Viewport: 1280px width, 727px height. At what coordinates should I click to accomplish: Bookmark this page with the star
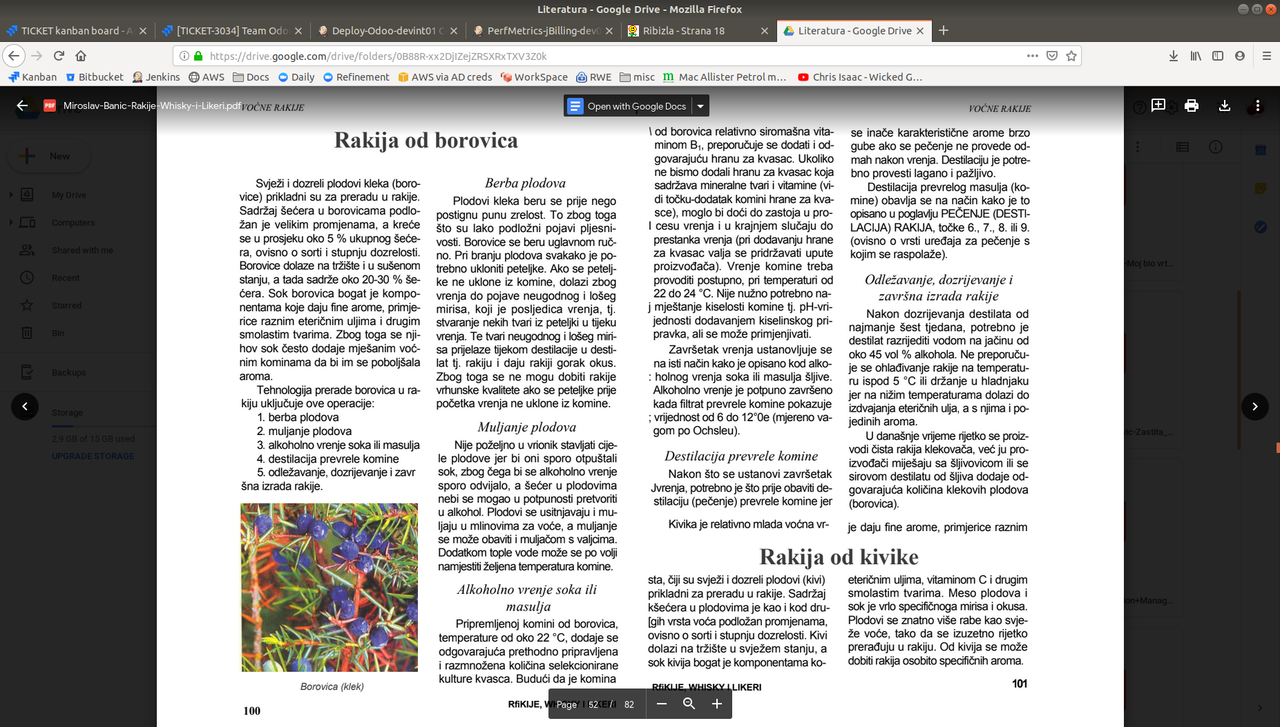point(1074,56)
